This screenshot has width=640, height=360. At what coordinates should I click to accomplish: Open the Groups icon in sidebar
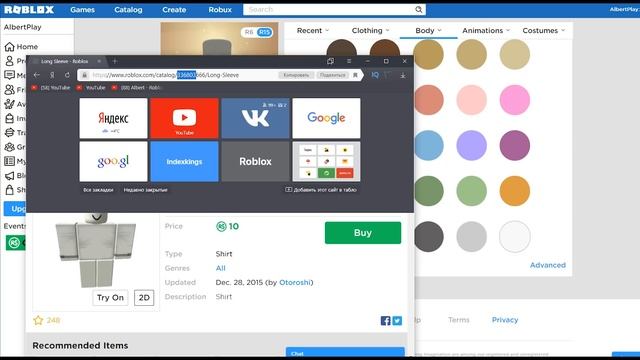[x=9, y=147]
